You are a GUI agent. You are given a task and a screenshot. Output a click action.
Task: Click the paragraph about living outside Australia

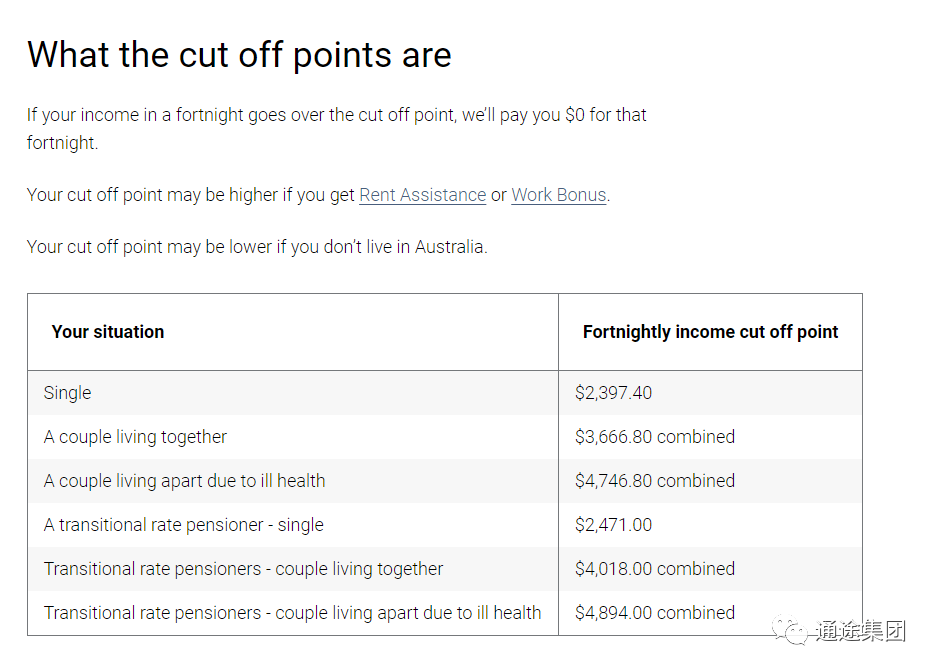(x=257, y=247)
